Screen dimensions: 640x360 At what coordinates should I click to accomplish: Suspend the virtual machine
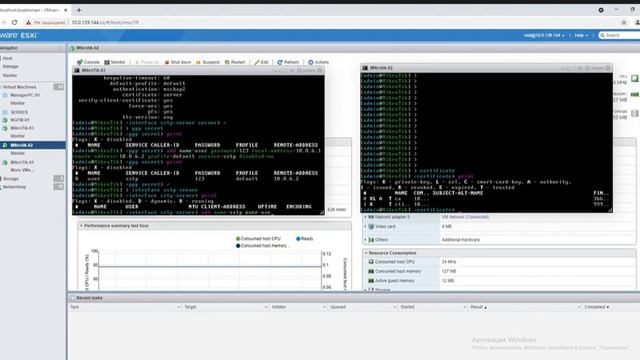click(207, 62)
